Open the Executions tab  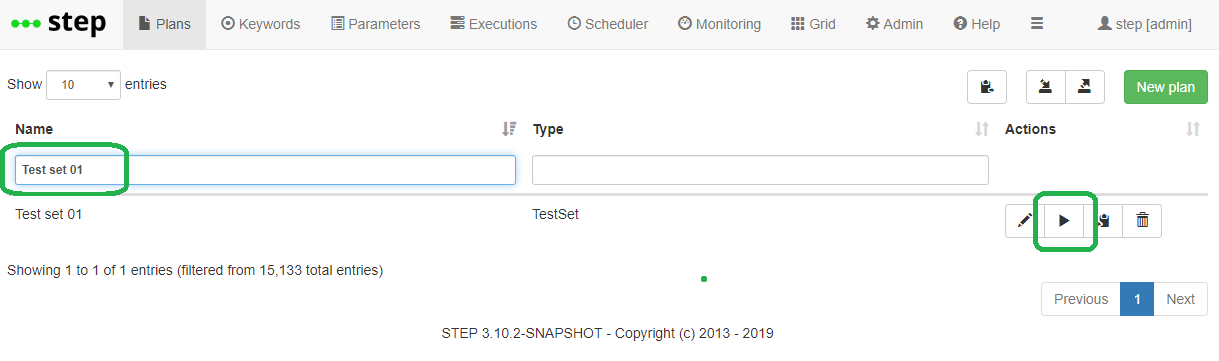(493, 24)
